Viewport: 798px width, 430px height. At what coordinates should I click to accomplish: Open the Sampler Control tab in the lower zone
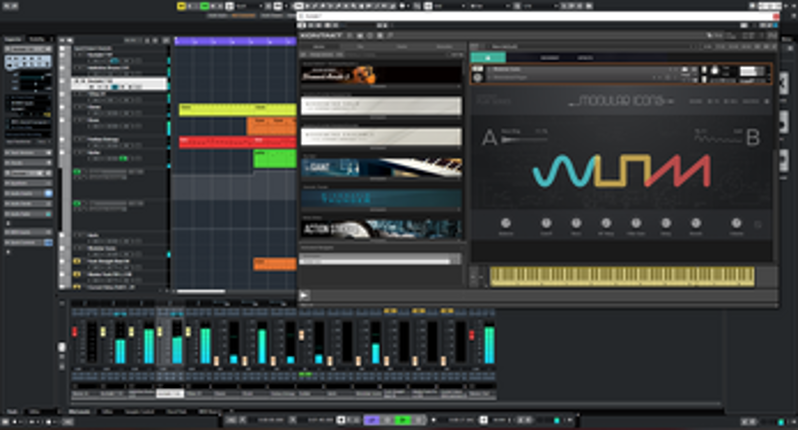(138, 411)
